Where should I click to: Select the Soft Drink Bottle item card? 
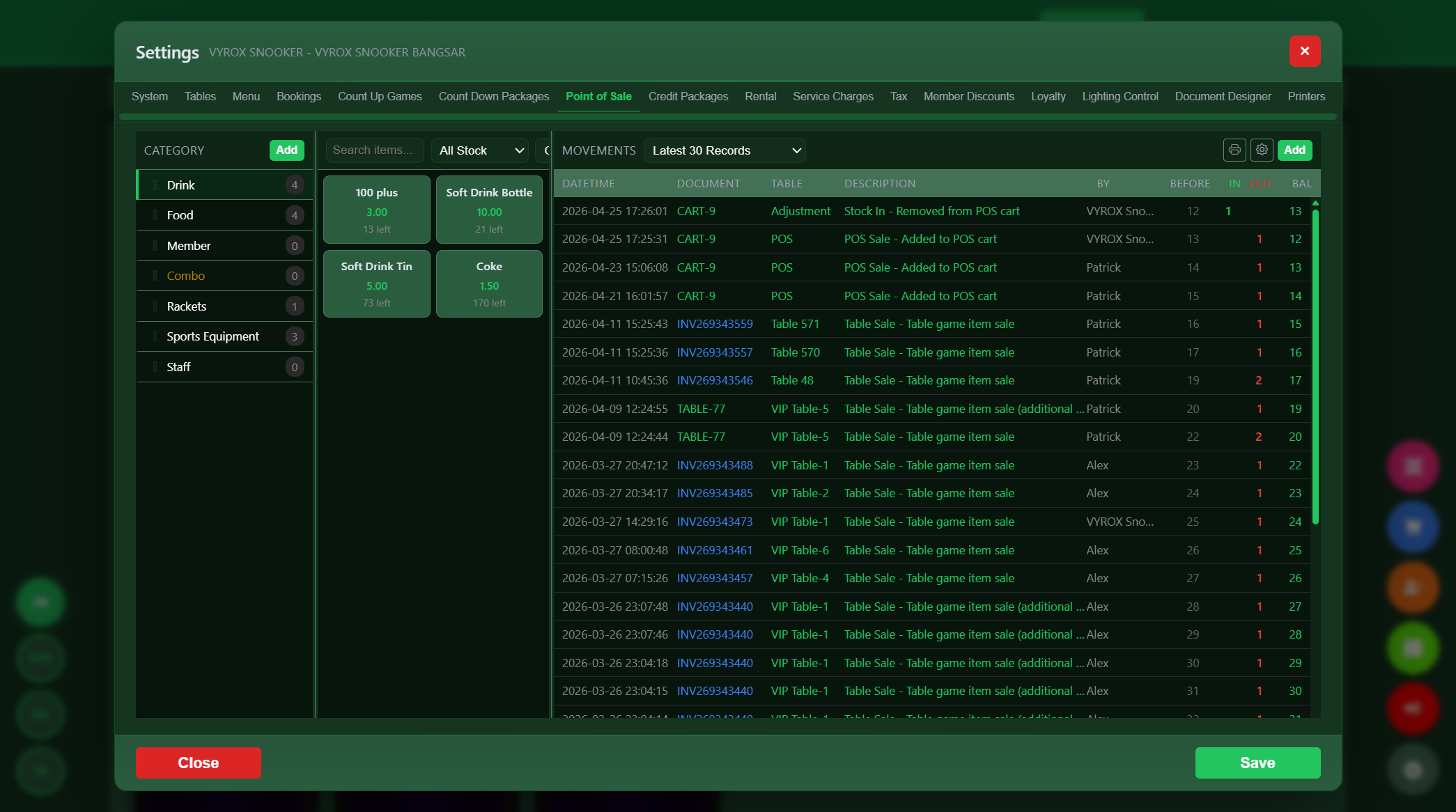[x=489, y=210]
